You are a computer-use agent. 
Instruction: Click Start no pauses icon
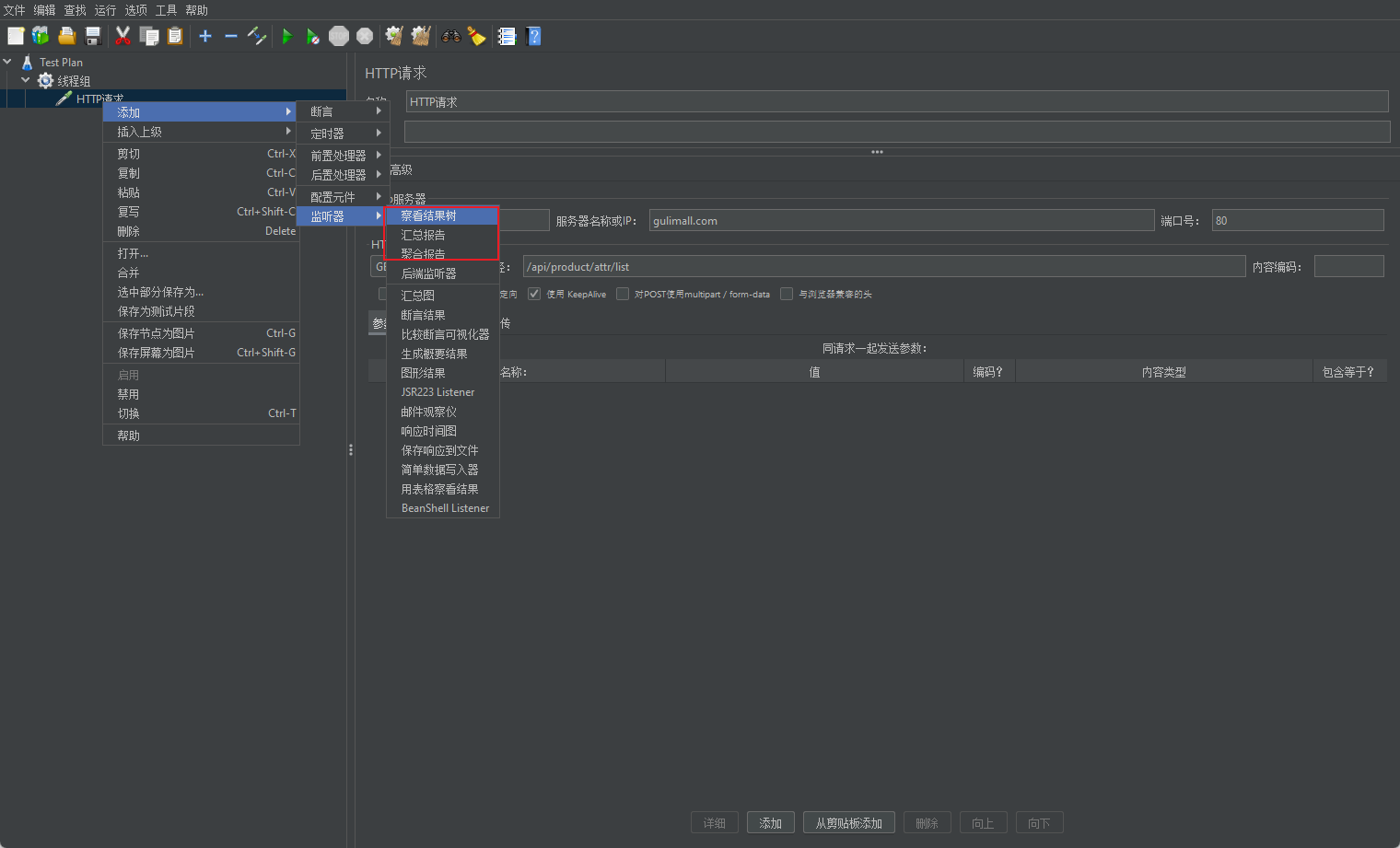(x=313, y=36)
